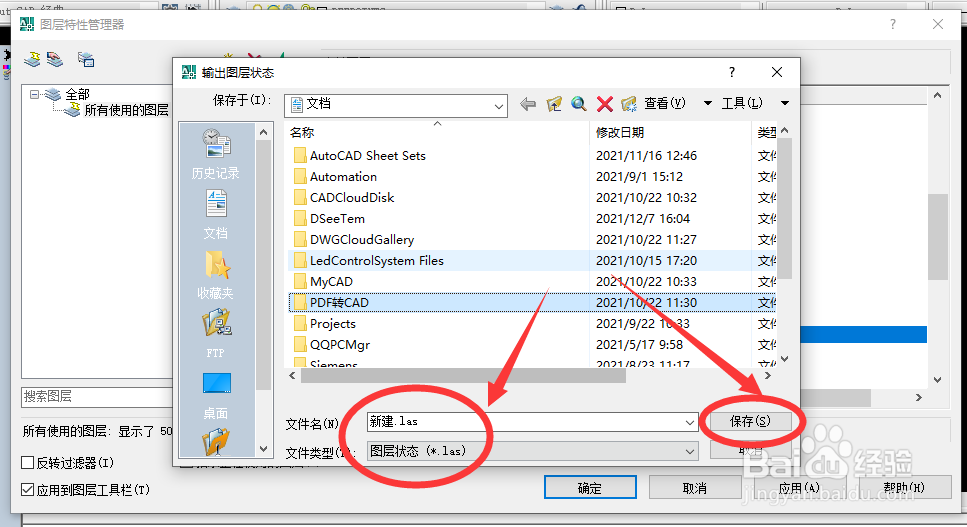Collapse the 全部 tree node
Viewport: 967px width, 527px height.
35,94
